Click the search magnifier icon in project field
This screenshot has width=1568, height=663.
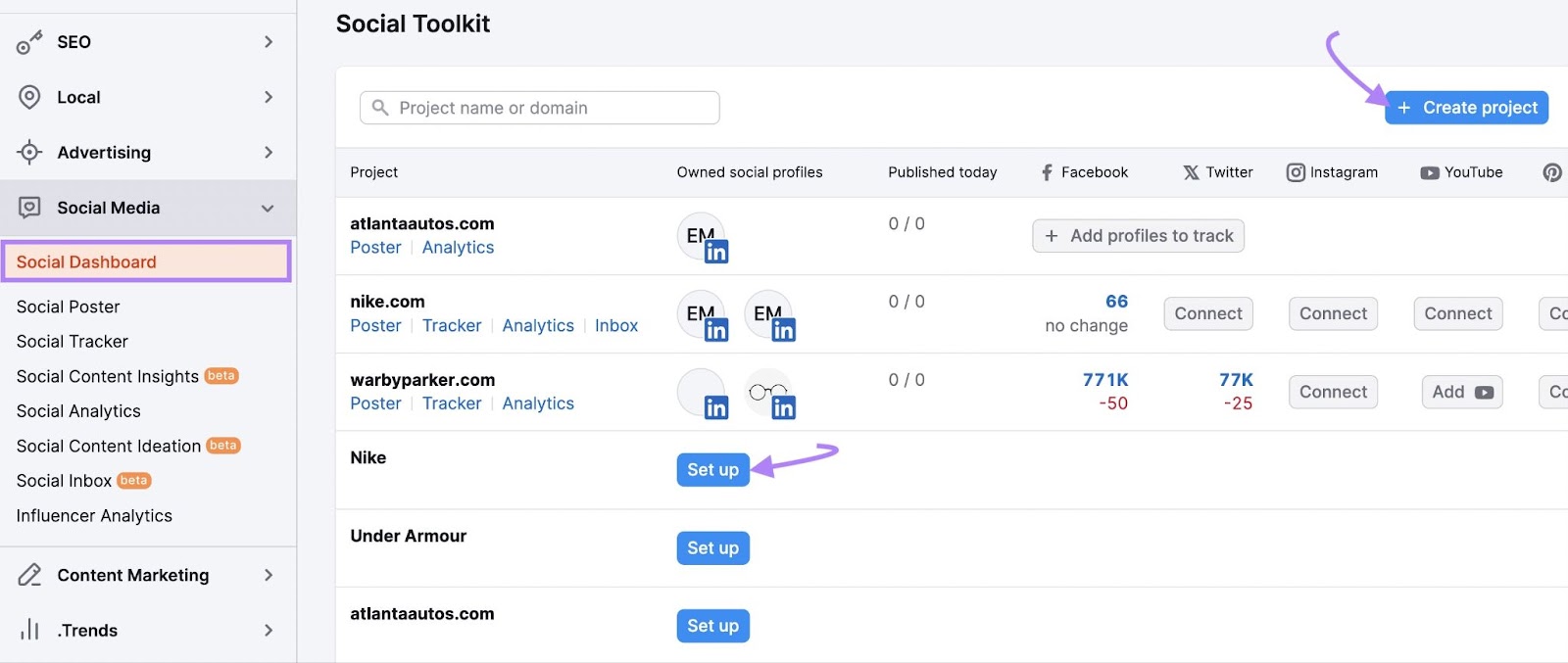pos(380,108)
